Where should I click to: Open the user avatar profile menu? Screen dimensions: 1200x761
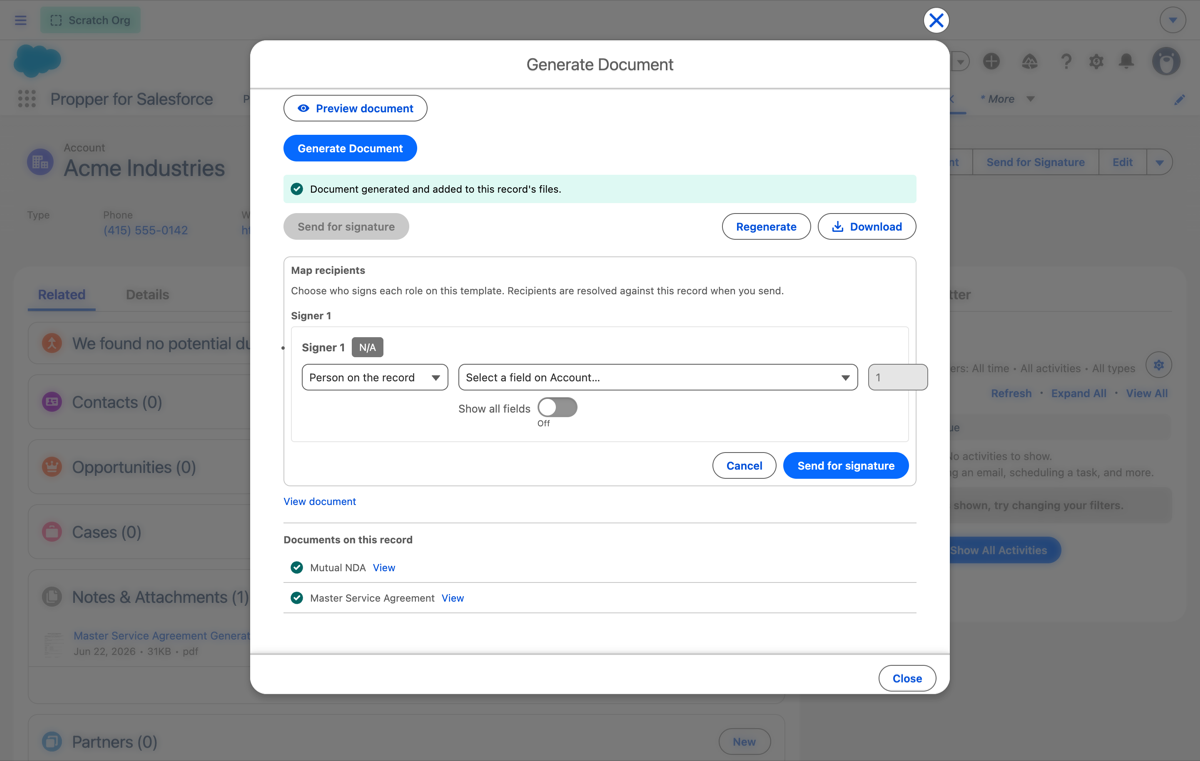[x=1166, y=61]
